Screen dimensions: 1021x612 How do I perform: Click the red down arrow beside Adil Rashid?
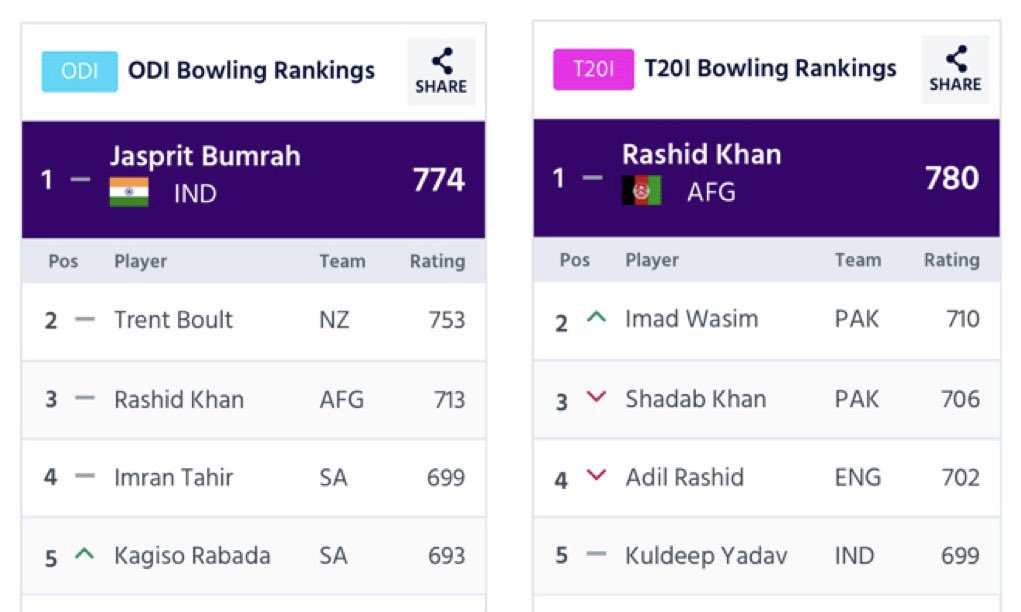pos(596,475)
